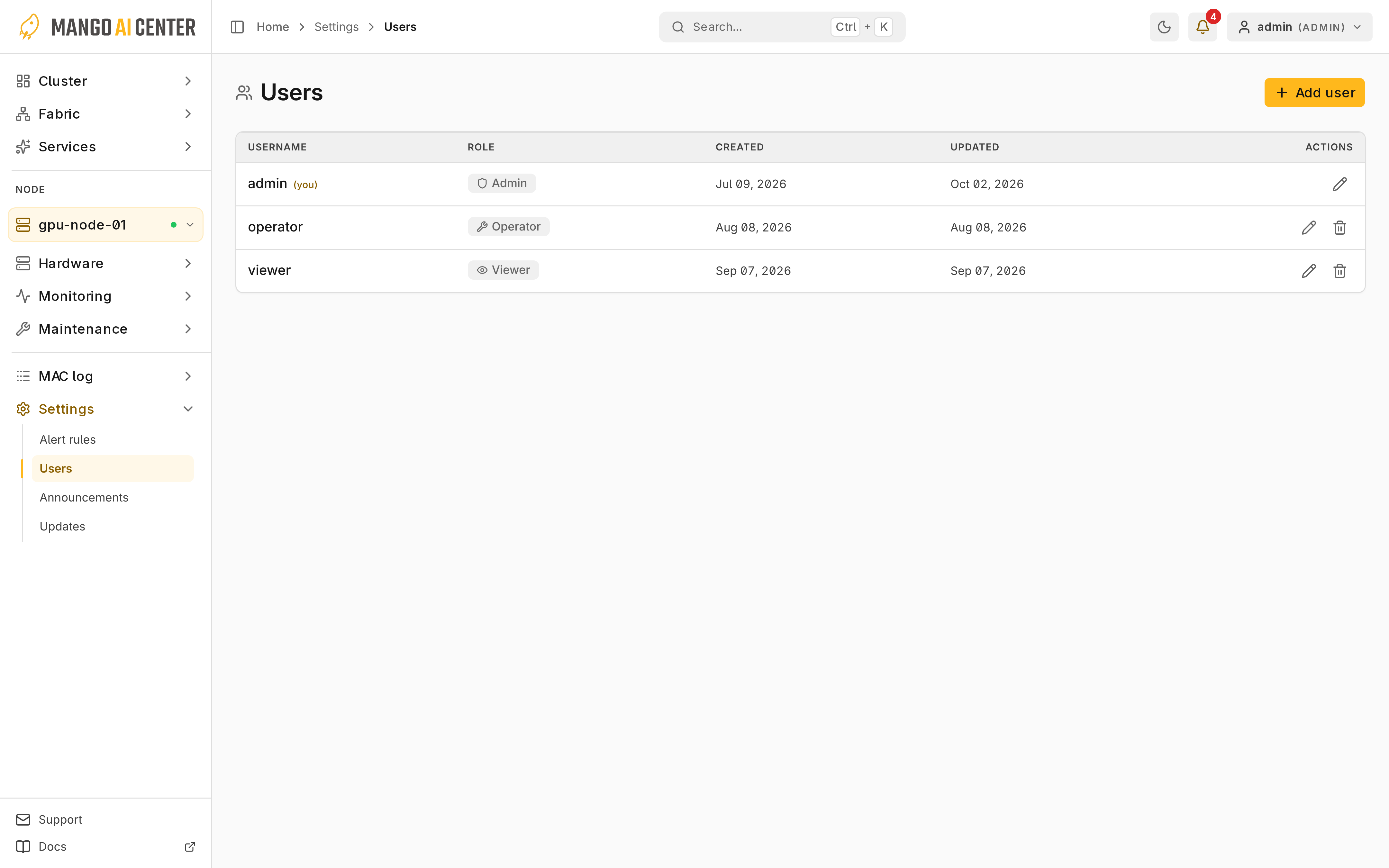Collapse the Settings sidebar section
Screen dimensions: 1389x868
click(105, 409)
